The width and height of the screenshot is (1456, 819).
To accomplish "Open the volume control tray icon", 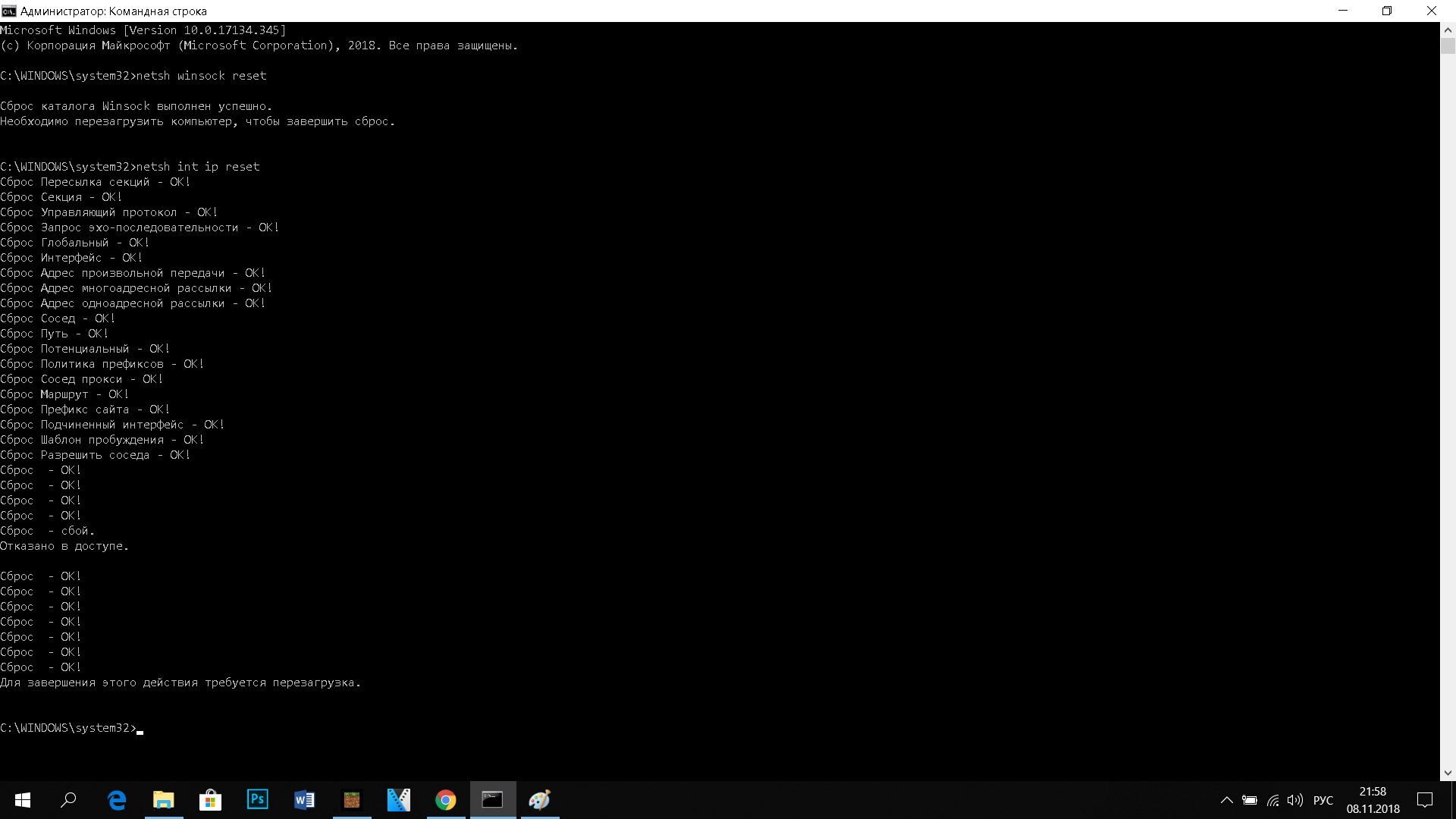I will click(1295, 800).
